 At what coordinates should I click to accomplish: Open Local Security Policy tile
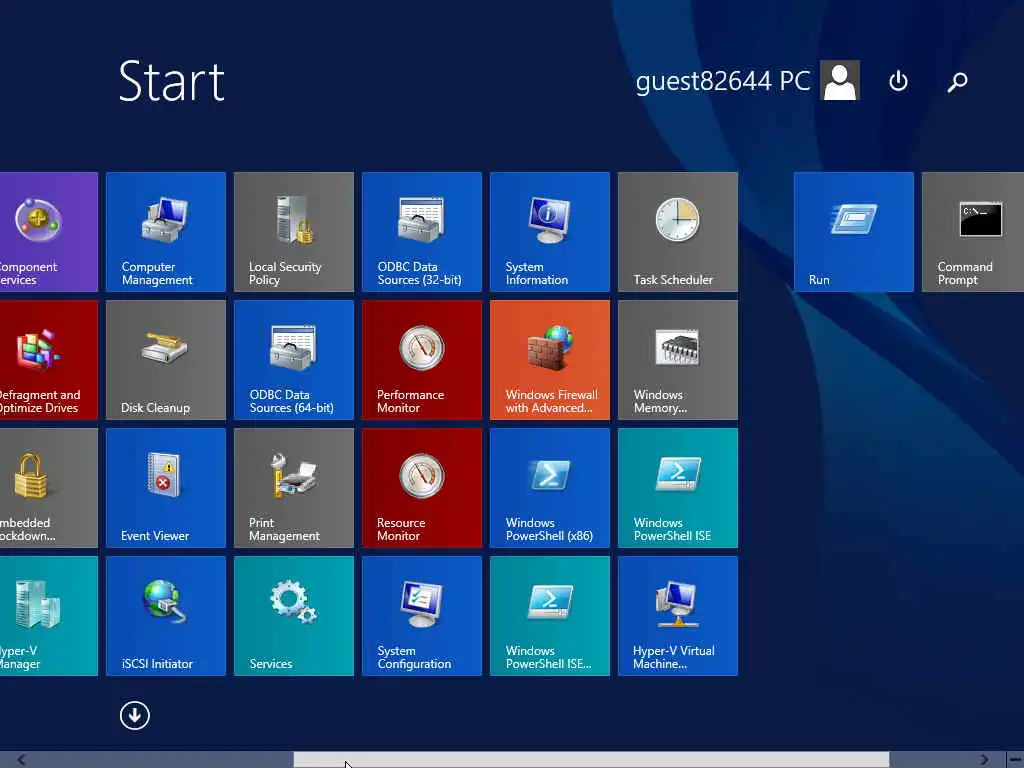[x=294, y=232]
